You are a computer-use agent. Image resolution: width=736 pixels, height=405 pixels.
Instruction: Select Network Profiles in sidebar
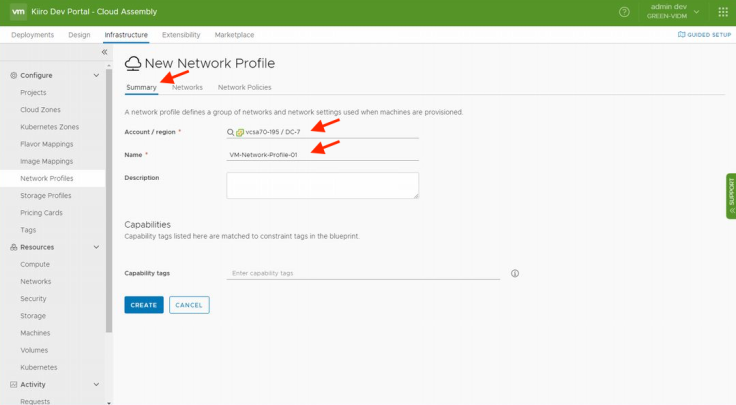tap(52, 178)
